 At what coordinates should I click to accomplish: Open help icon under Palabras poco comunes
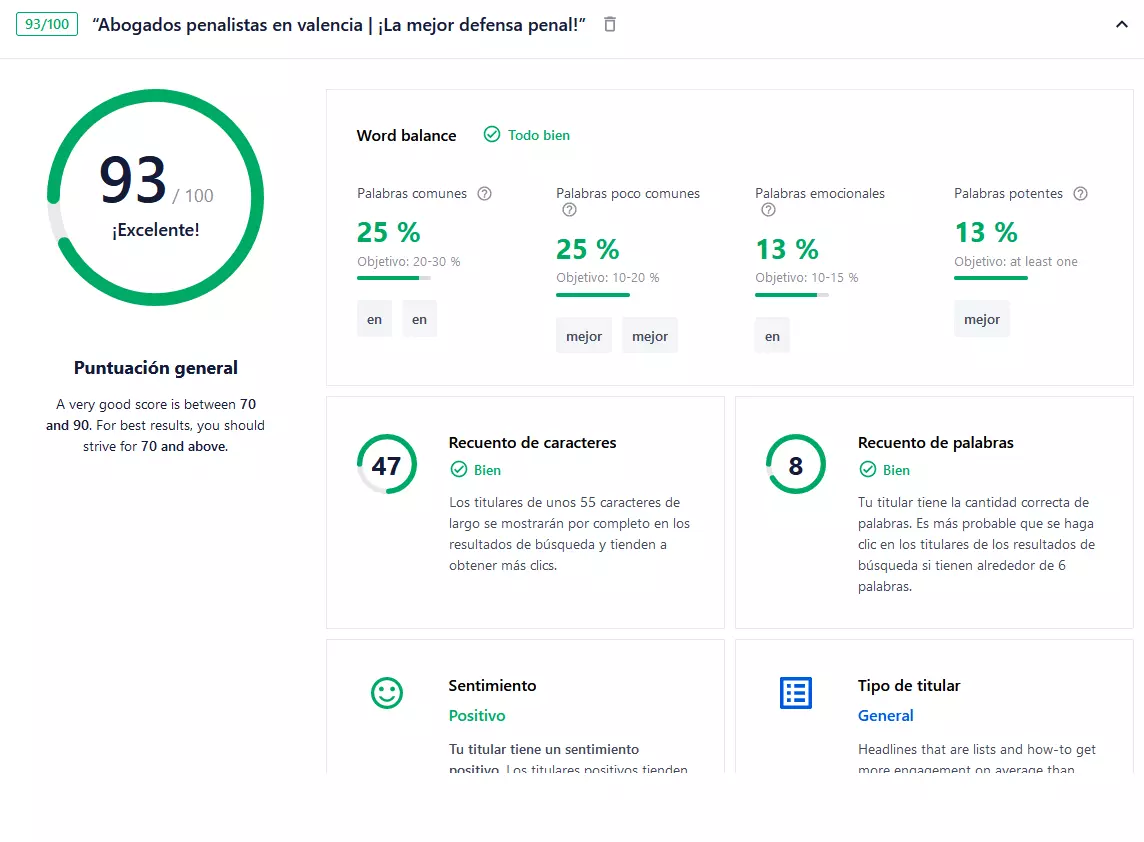click(570, 210)
